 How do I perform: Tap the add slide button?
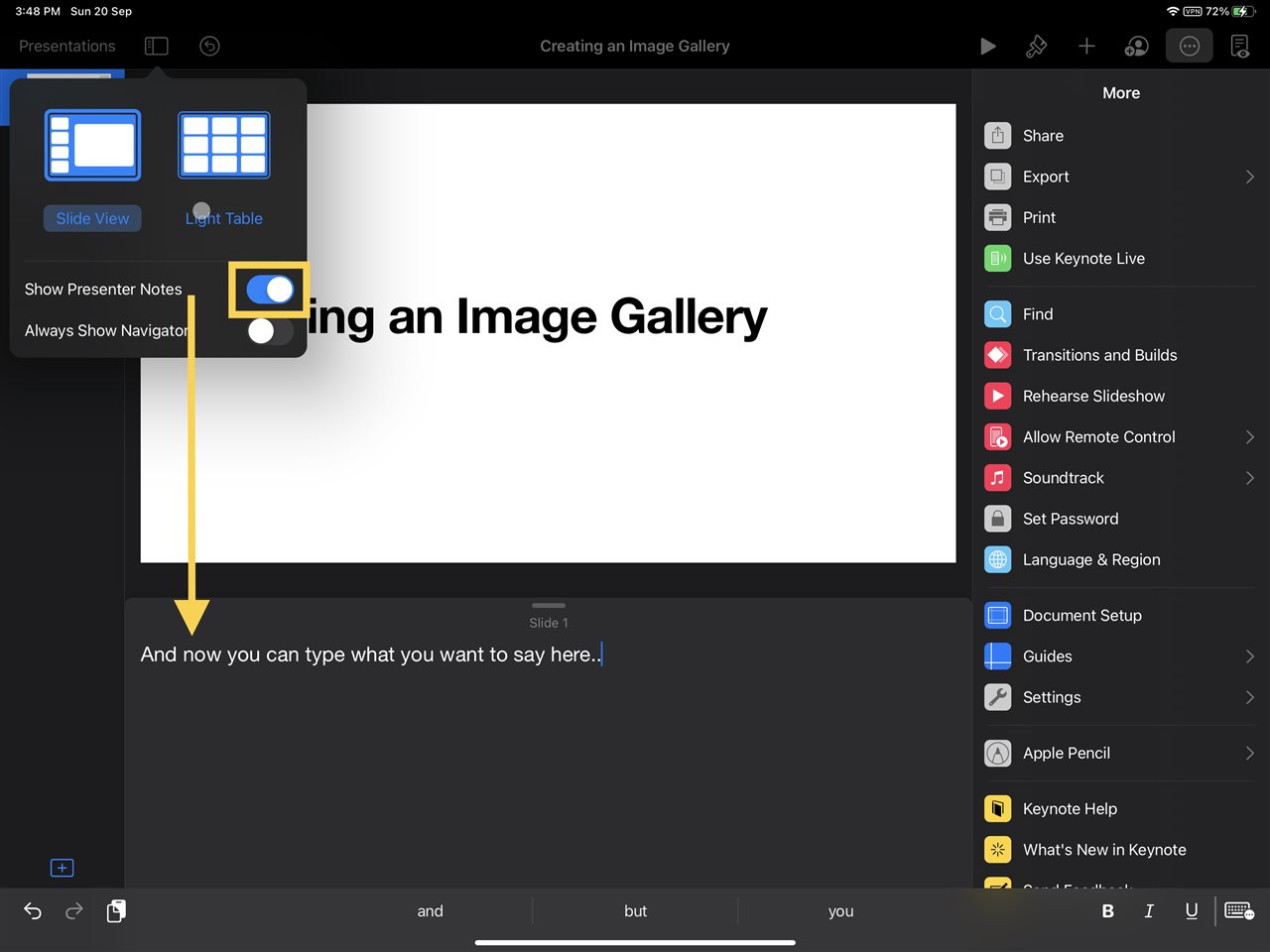(62, 868)
